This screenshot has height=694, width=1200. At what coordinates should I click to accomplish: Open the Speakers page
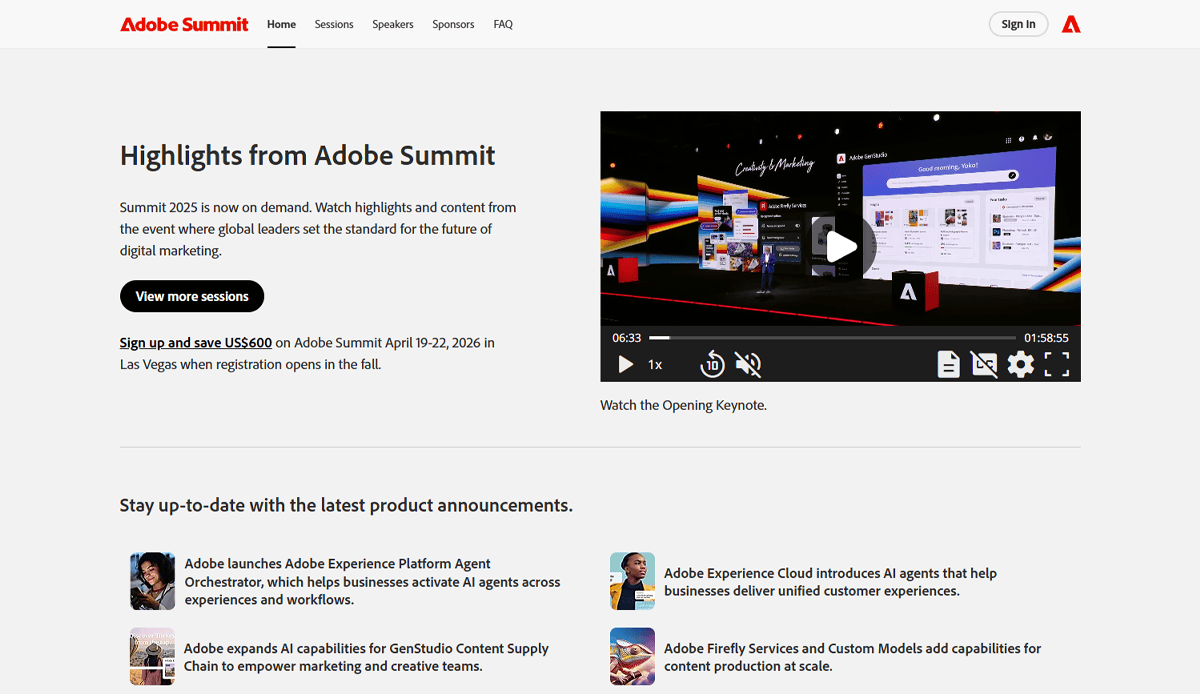coord(392,24)
